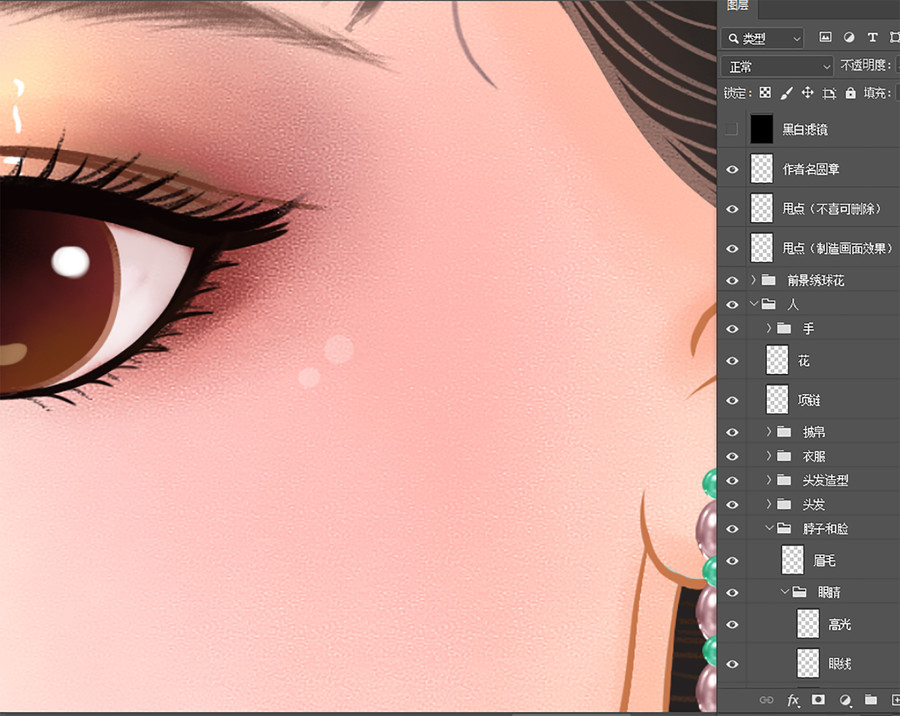Click the lock position move icon
900x716 pixels.
pos(808,93)
